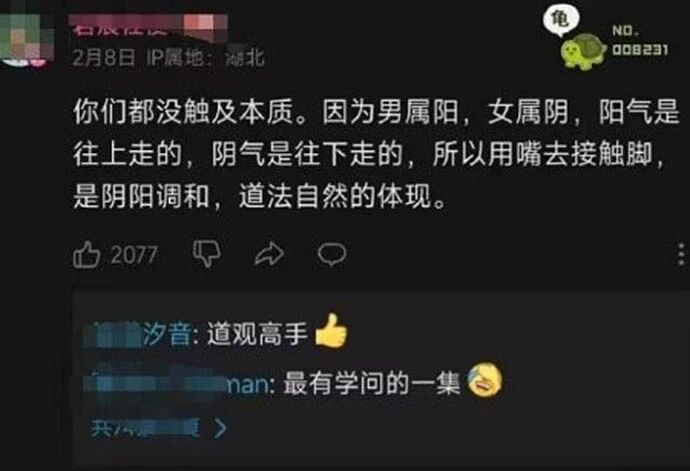690x471 pixels.
Task: Open the three-dot more options menu
Action: click(x=681, y=254)
